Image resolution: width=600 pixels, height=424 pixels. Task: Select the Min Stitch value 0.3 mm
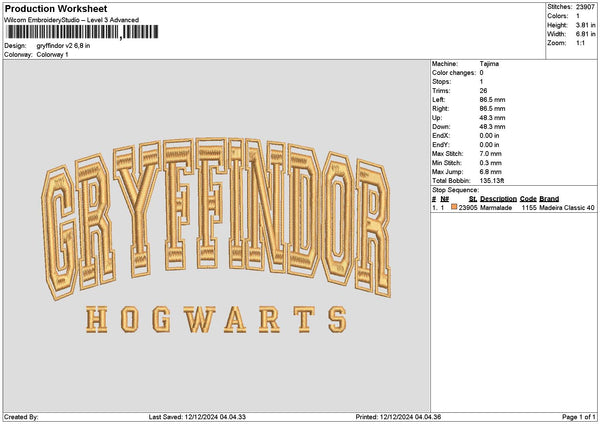[x=491, y=163]
